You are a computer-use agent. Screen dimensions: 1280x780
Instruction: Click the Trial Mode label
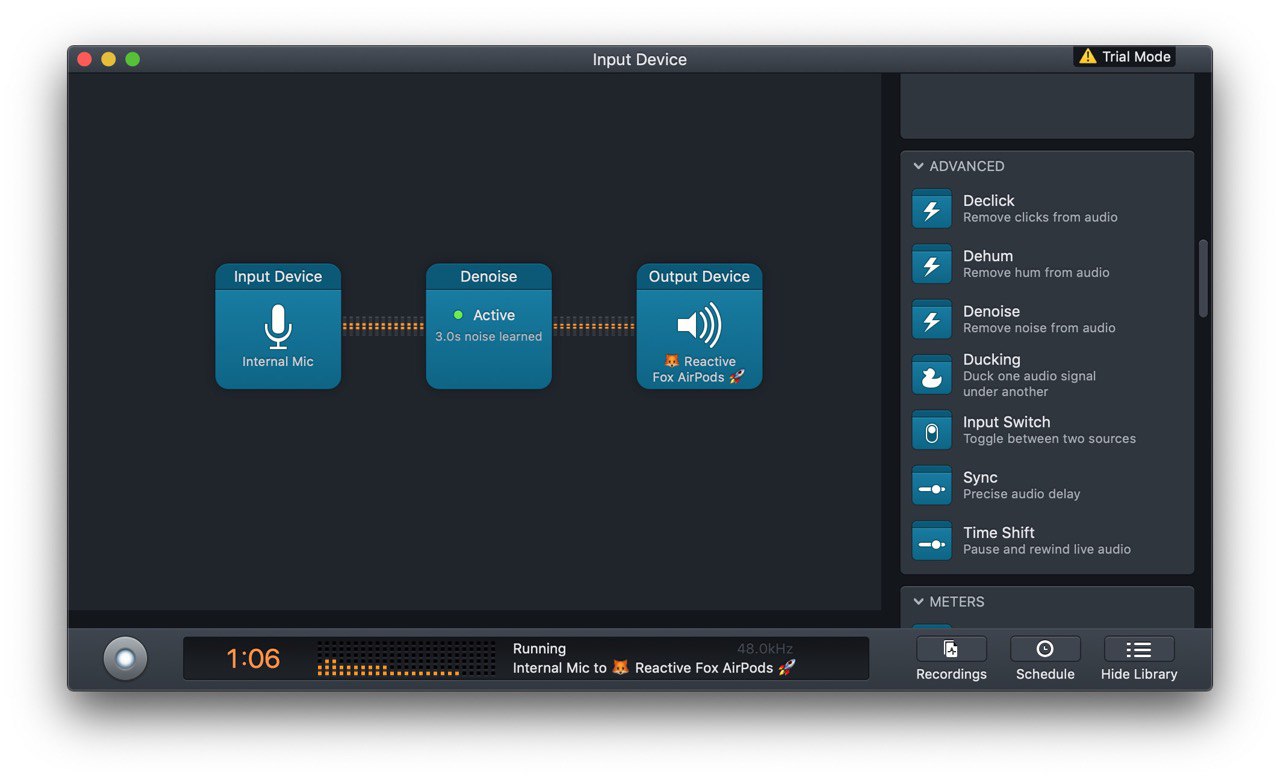coord(1136,57)
